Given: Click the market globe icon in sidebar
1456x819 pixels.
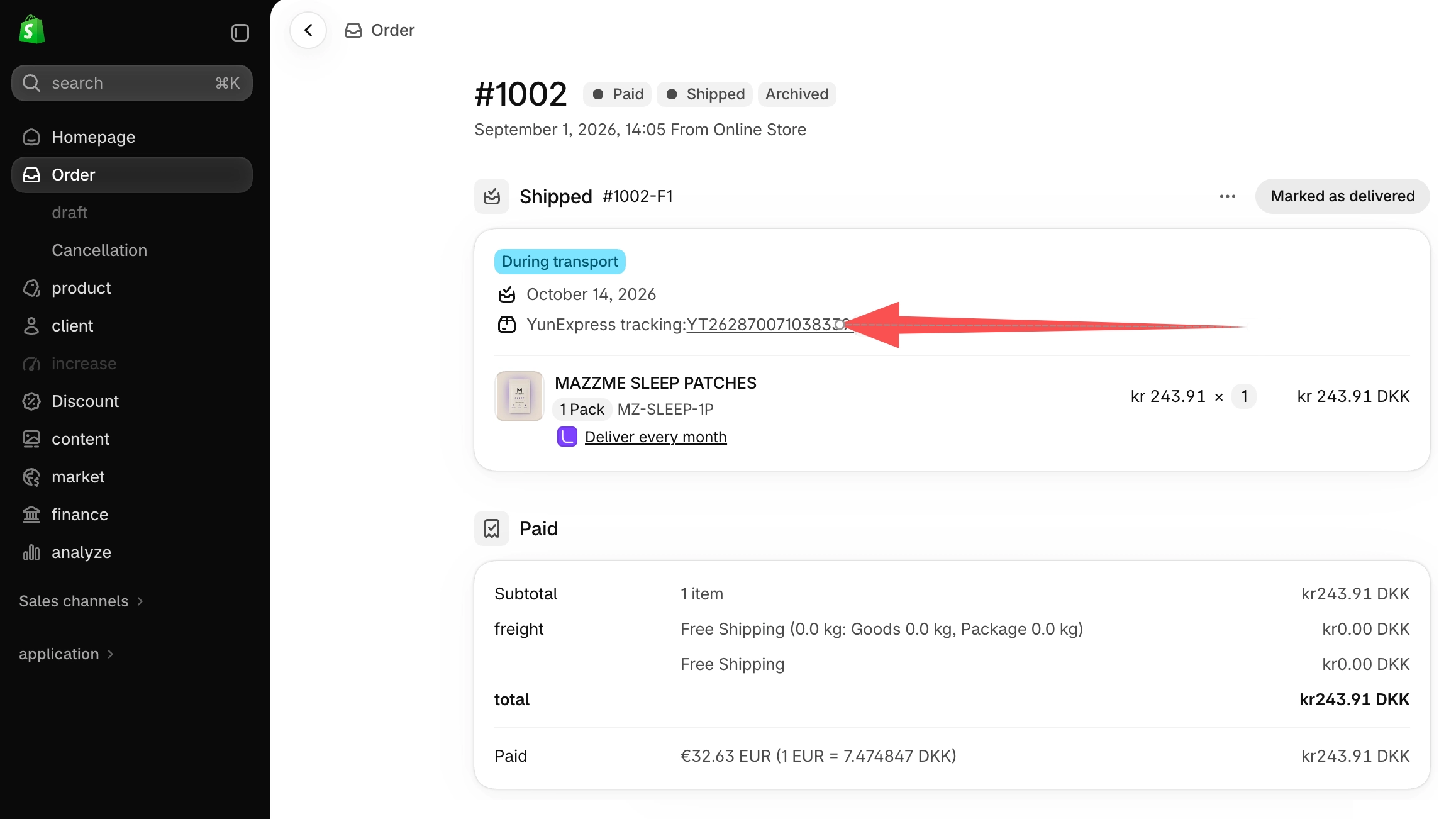Looking at the screenshot, I should coord(31,477).
